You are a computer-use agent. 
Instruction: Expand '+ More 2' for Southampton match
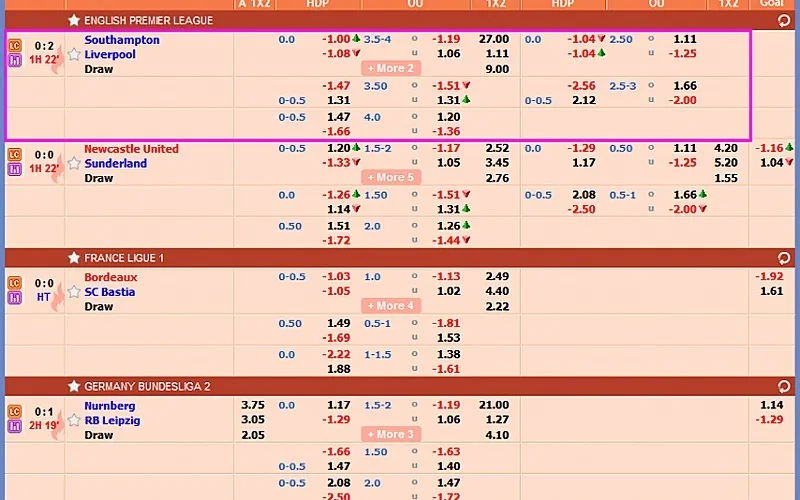coord(391,68)
